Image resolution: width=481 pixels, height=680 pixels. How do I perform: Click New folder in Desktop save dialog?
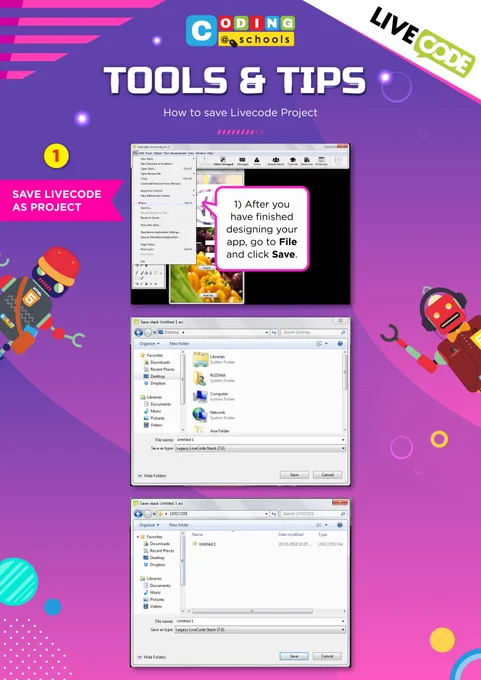(179, 343)
